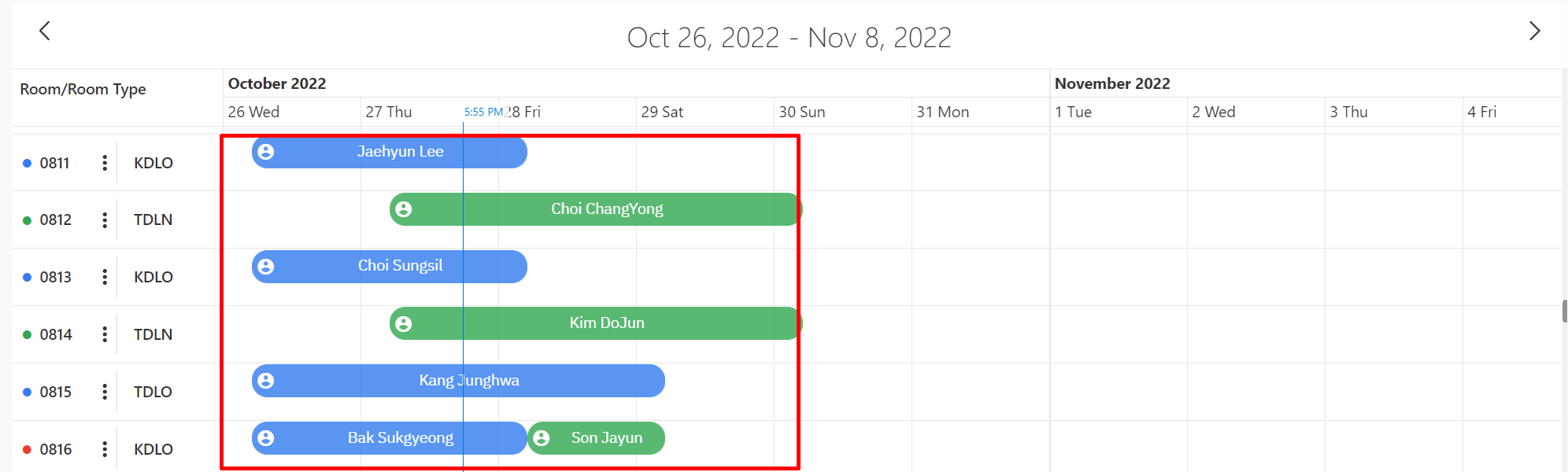Go to previous date range arrow
This screenshot has height=472, width=1568.
pyautogui.click(x=45, y=31)
